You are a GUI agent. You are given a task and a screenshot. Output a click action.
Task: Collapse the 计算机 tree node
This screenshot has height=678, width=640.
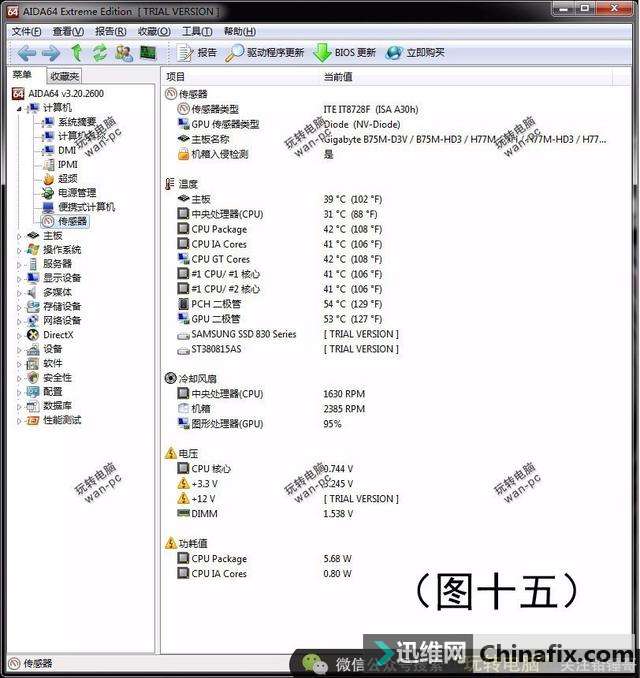[19, 109]
